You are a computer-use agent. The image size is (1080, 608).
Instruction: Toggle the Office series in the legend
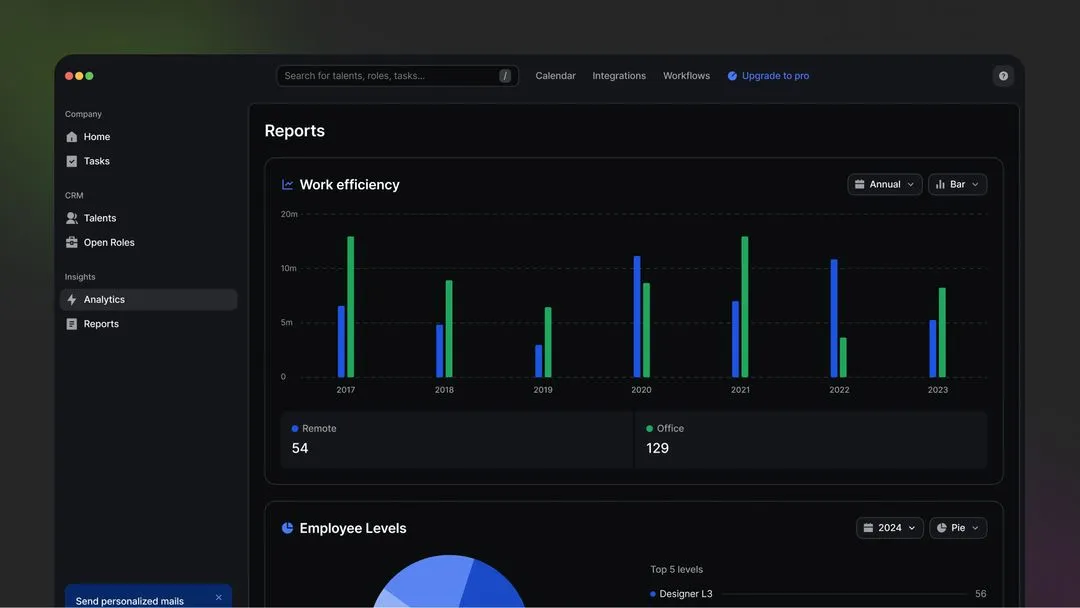point(651,428)
